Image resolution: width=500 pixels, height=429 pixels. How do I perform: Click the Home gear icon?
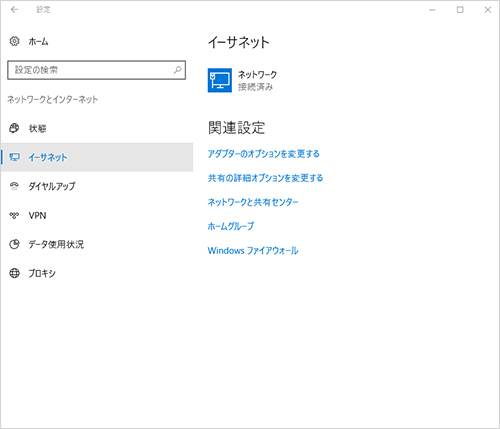[14, 41]
